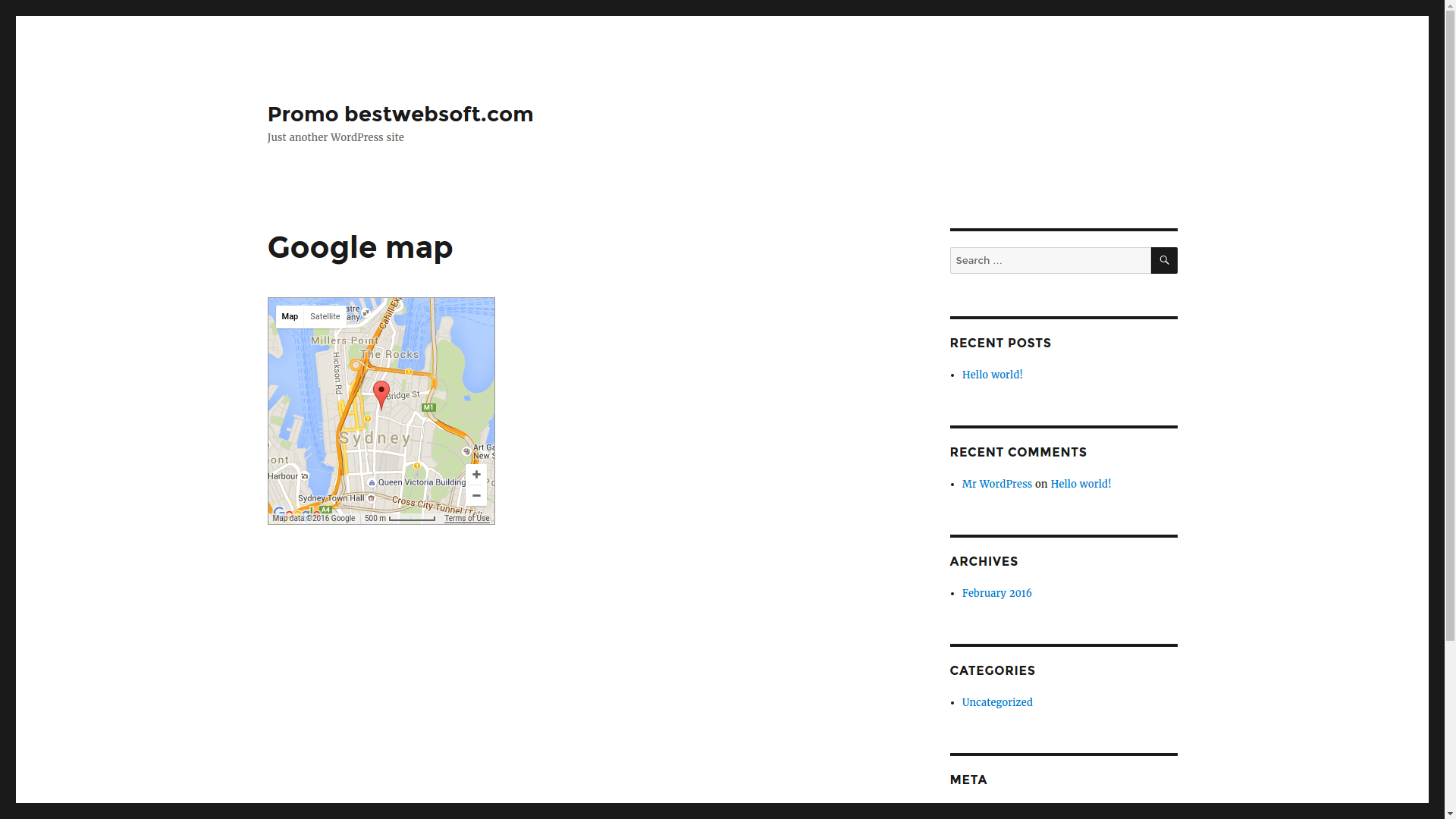Select the Map view type button
This screenshot has height=819, width=1456.
[x=290, y=317]
